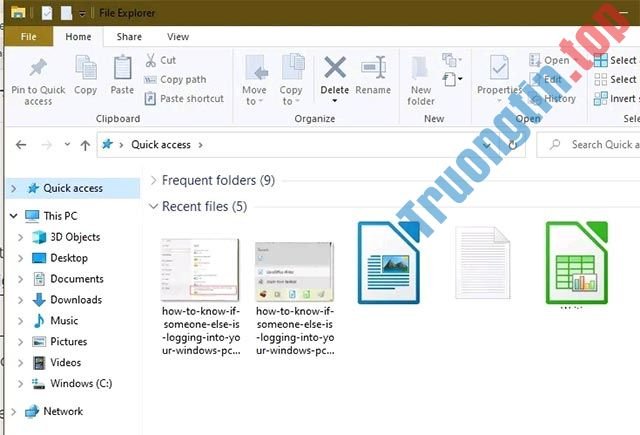Image resolution: width=640 pixels, height=435 pixels.
Task: Click History in the Open group
Action: point(552,99)
